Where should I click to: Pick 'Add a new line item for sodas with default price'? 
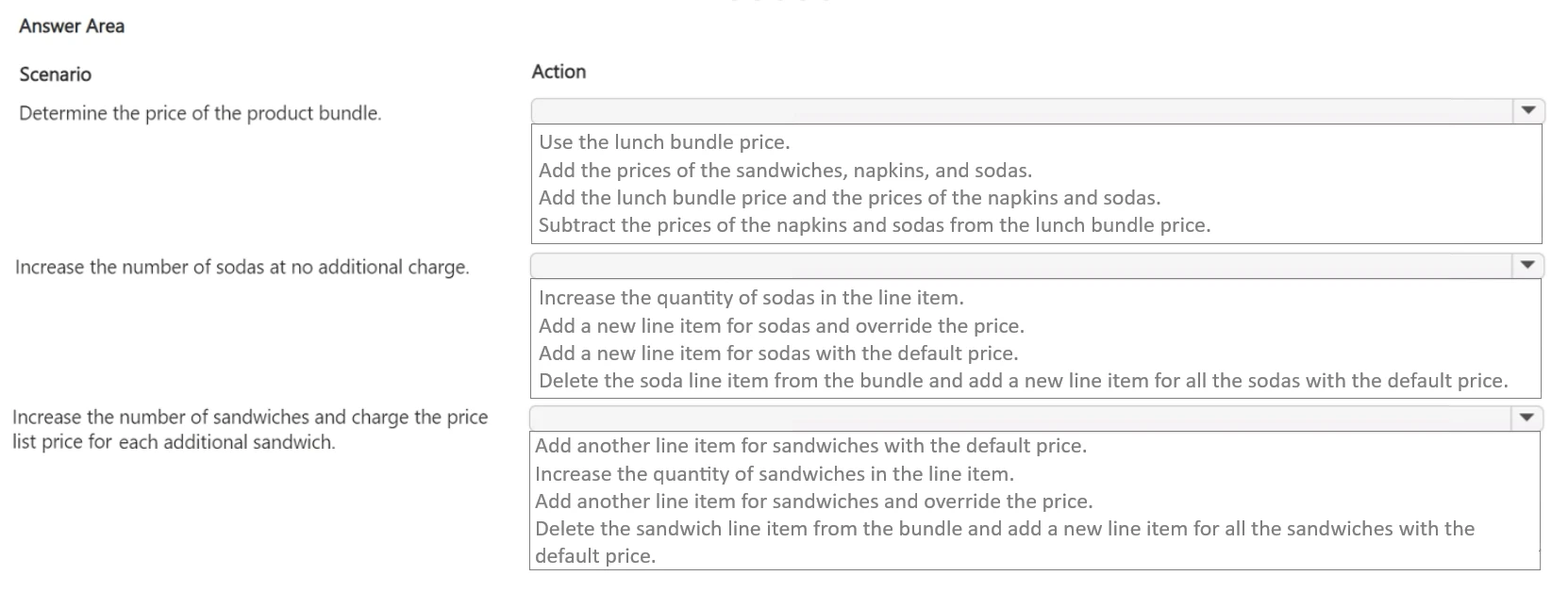click(x=778, y=354)
